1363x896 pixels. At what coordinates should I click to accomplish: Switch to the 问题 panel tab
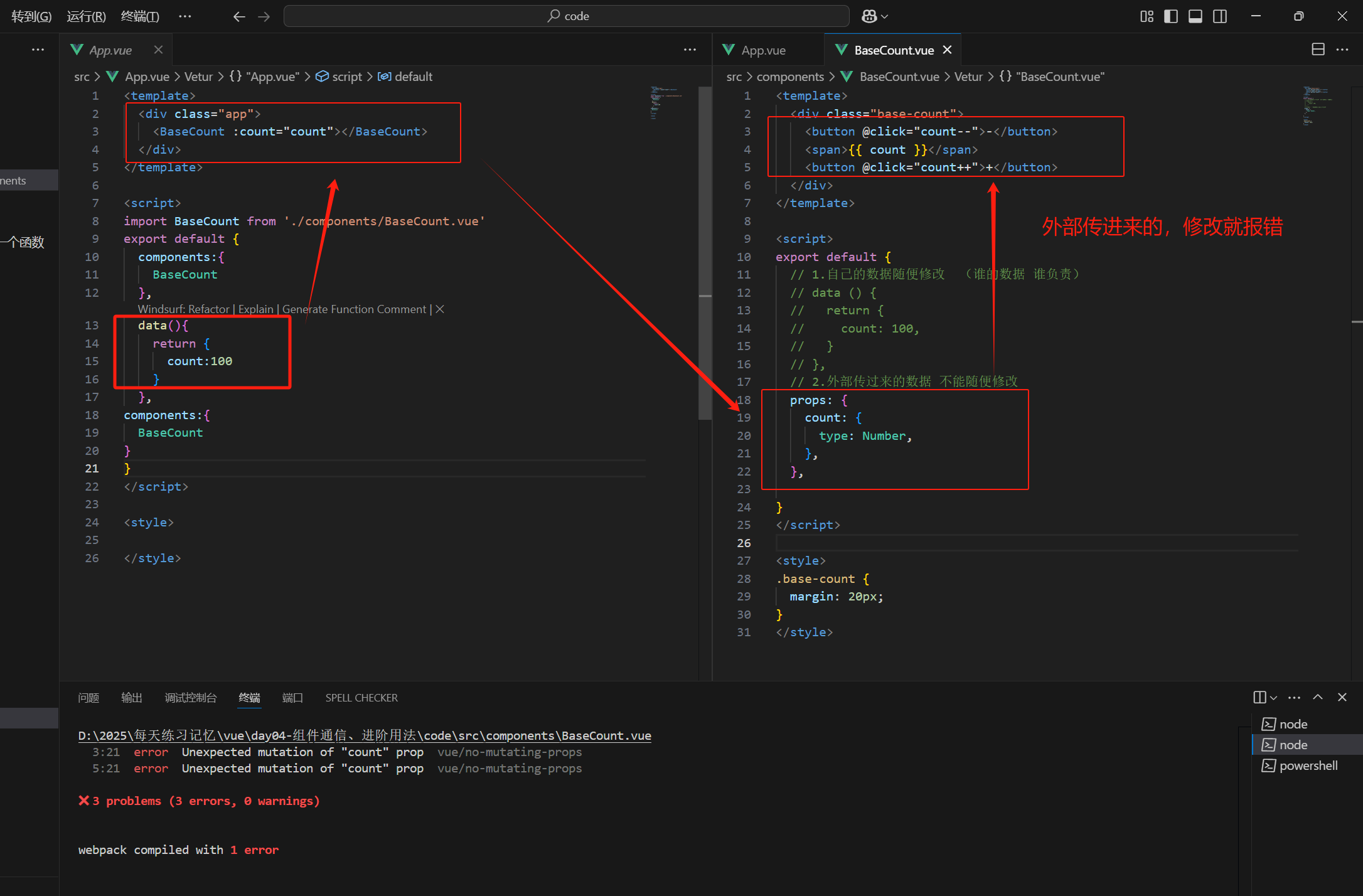(88, 698)
